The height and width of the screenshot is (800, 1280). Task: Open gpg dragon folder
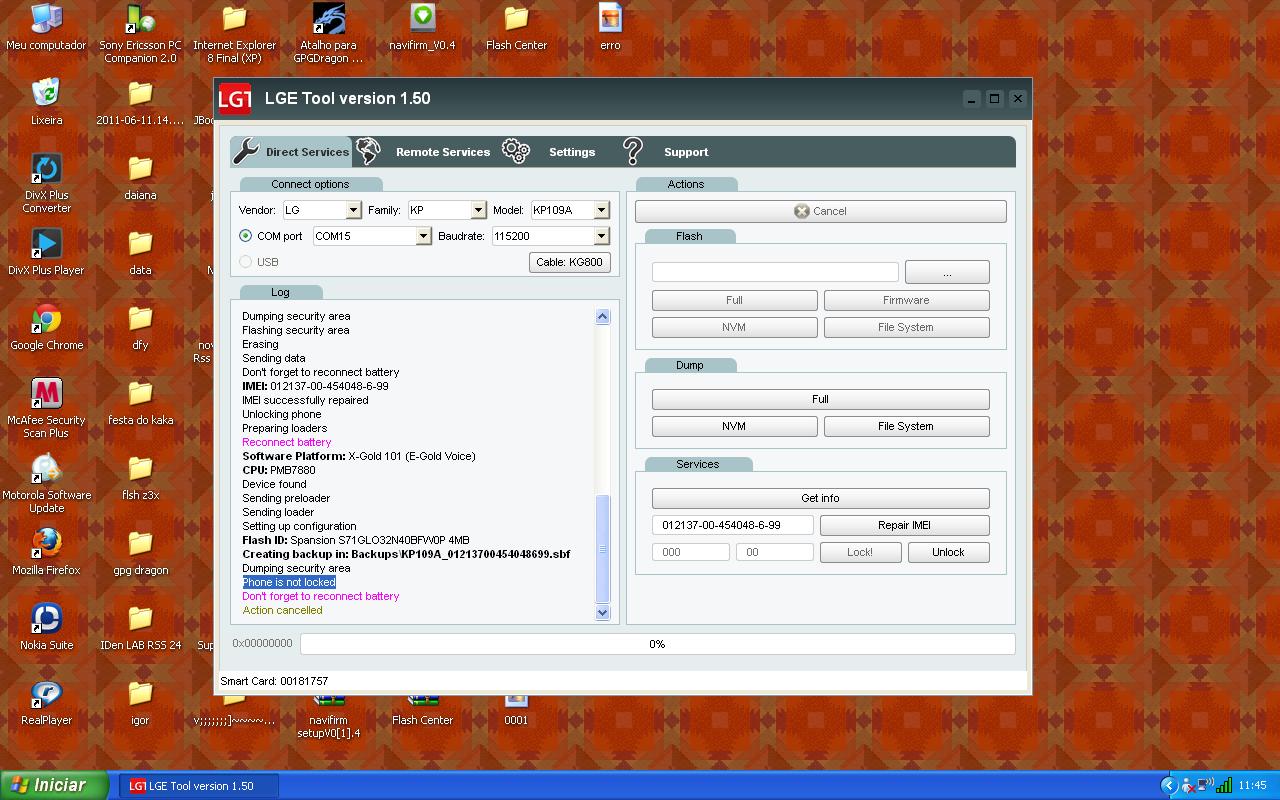click(x=140, y=552)
